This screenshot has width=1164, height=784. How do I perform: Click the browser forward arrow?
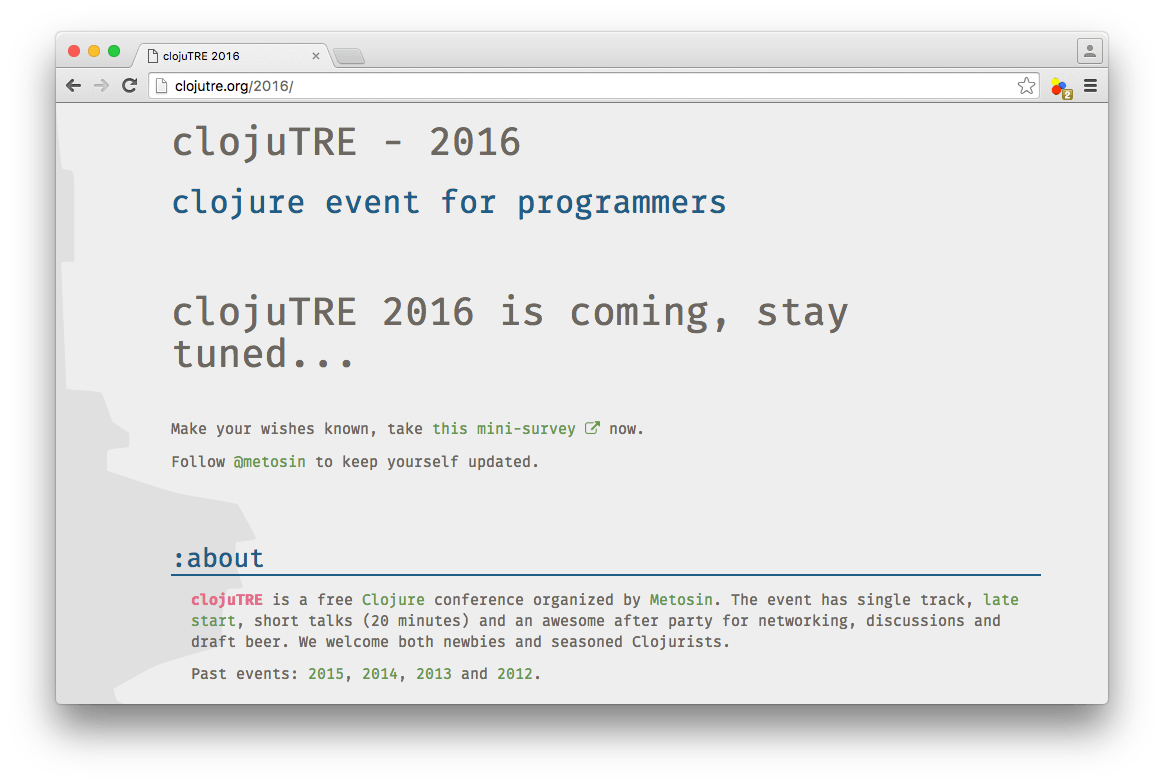(x=101, y=85)
